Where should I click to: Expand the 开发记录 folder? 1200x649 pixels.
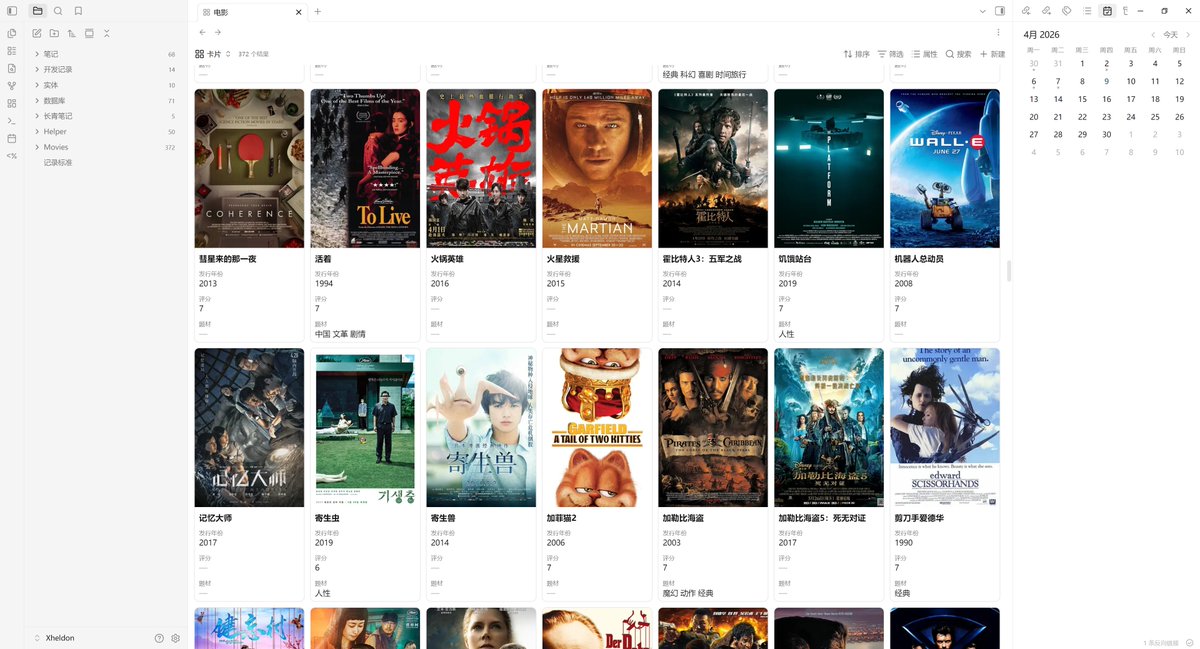pyautogui.click(x=104, y=69)
